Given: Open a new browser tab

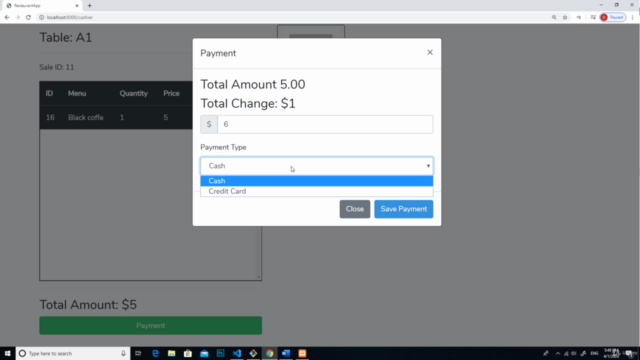Looking at the screenshot, I should 89,6.
